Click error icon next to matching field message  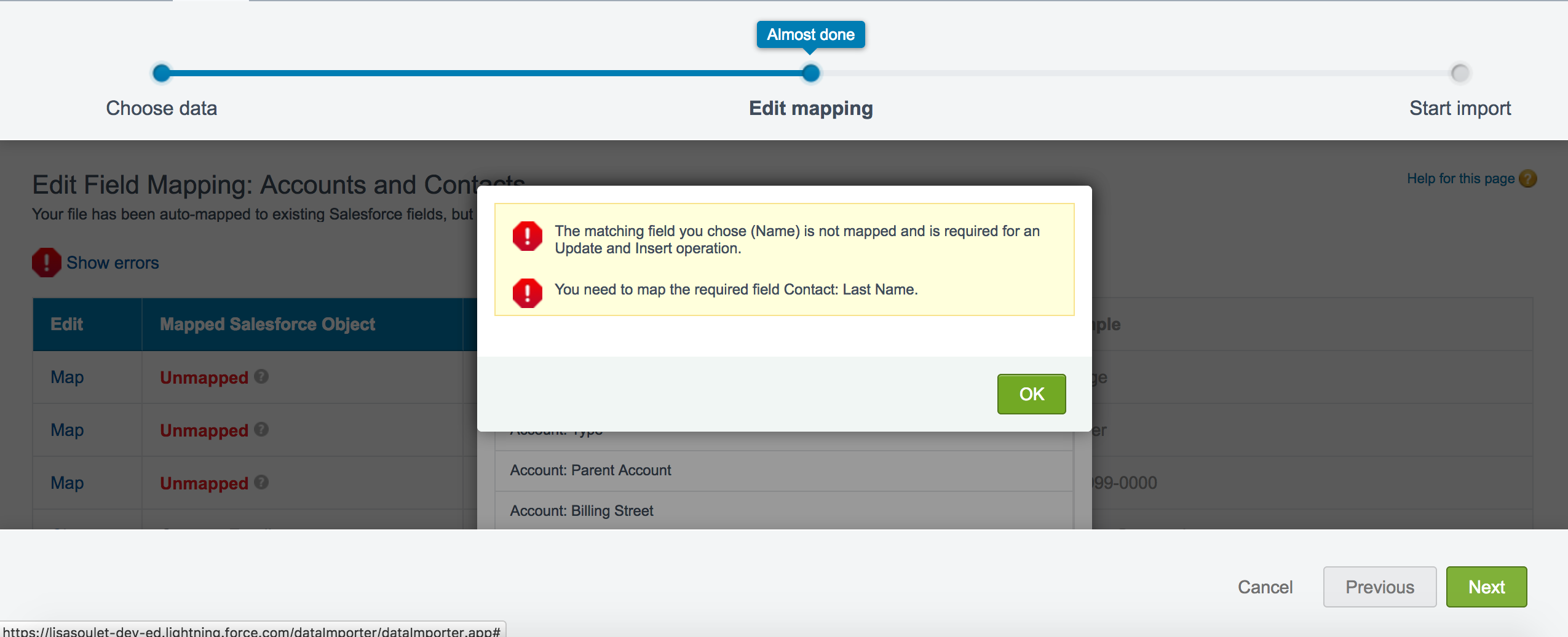pyautogui.click(x=527, y=236)
